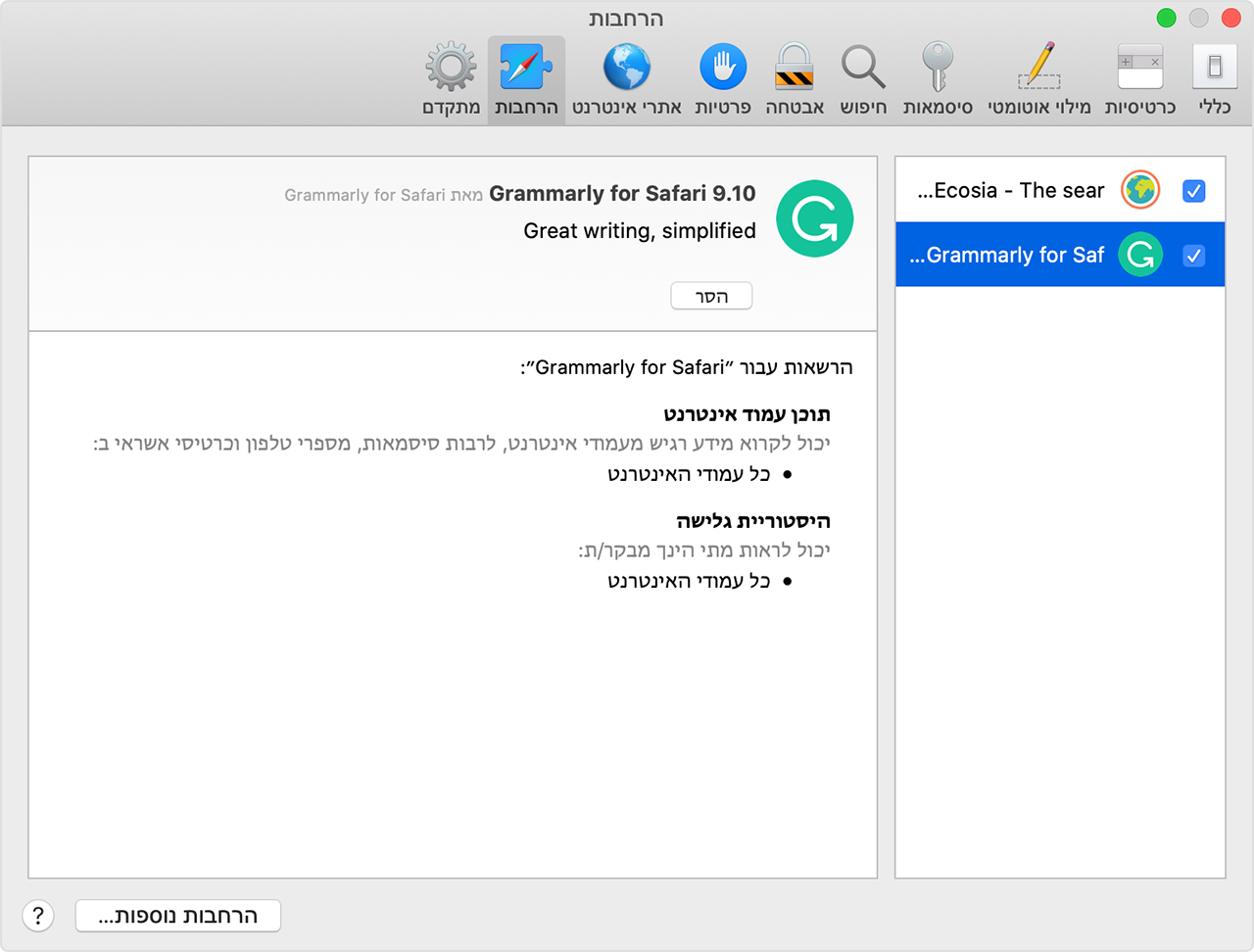Click the Ecosia globe icon in list

click(1140, 190)
